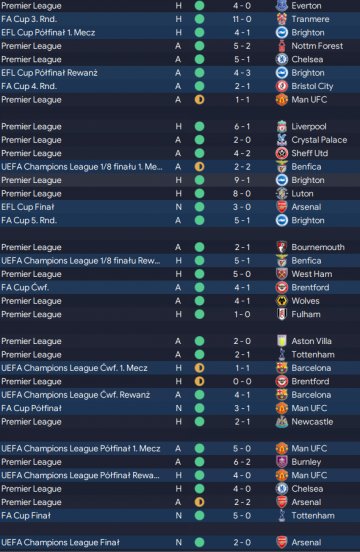Click the 11 - 0 score against Tranmere

(x=242, y=19)
